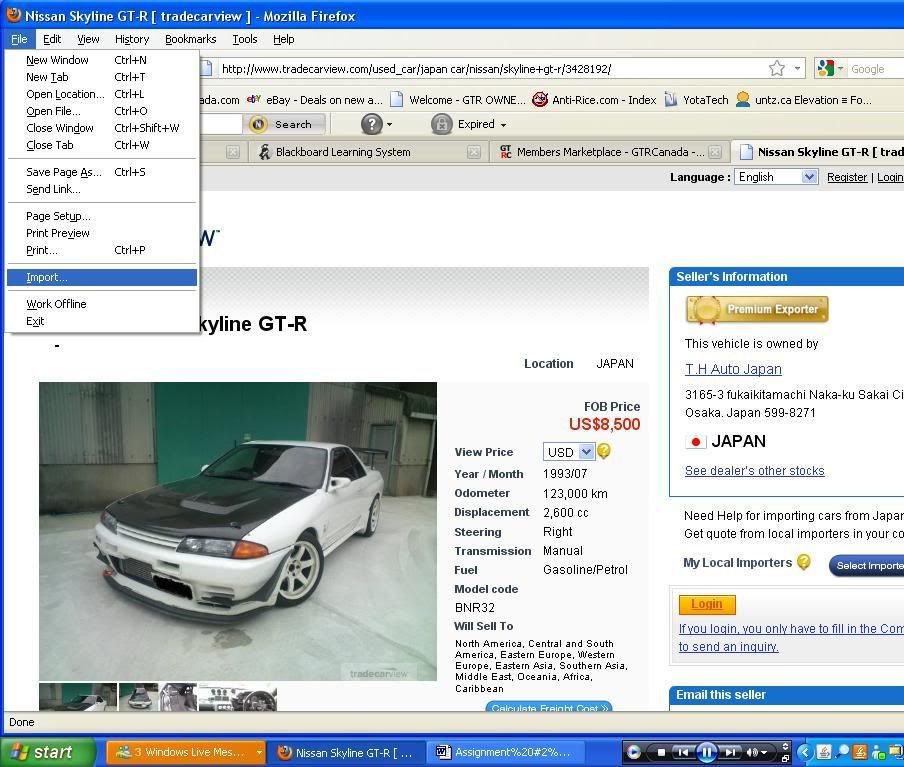Choose Exit from the File menu
The image size is (904, 767).
pos(102,322)
